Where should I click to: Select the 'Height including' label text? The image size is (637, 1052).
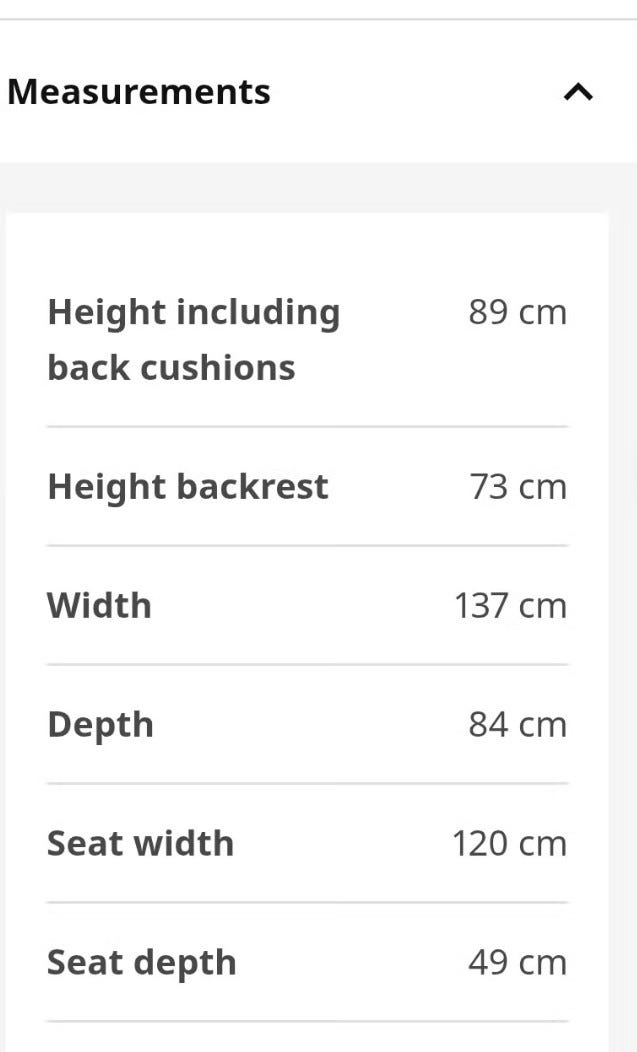(194, 313)
